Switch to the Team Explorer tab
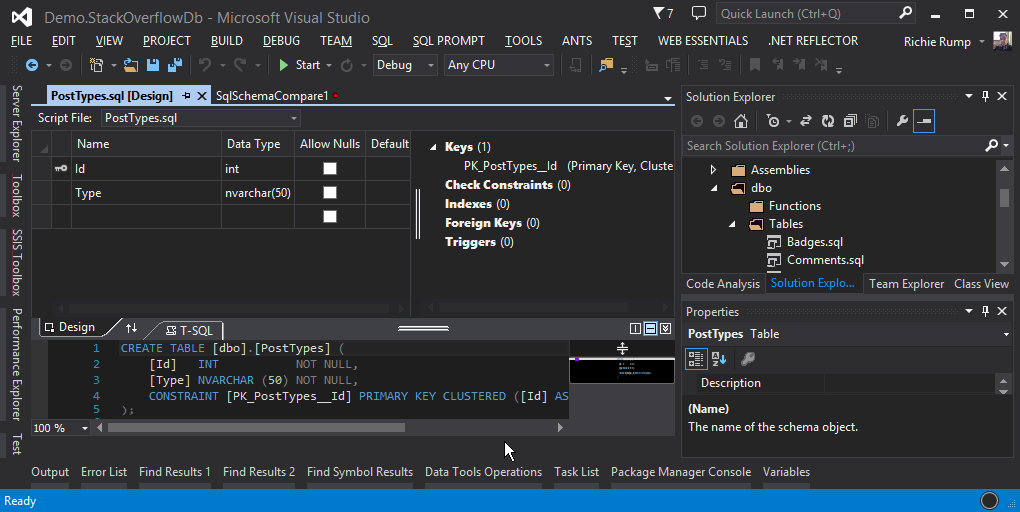Image resolution: width=1020 pixels, height=512 pixels. click(x=906, y=284)
